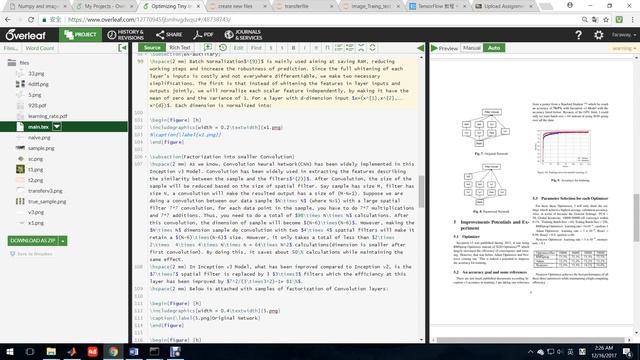Switch to the My Projects browser tab
This screenshot has width=640, height=360.
(105, 6)
